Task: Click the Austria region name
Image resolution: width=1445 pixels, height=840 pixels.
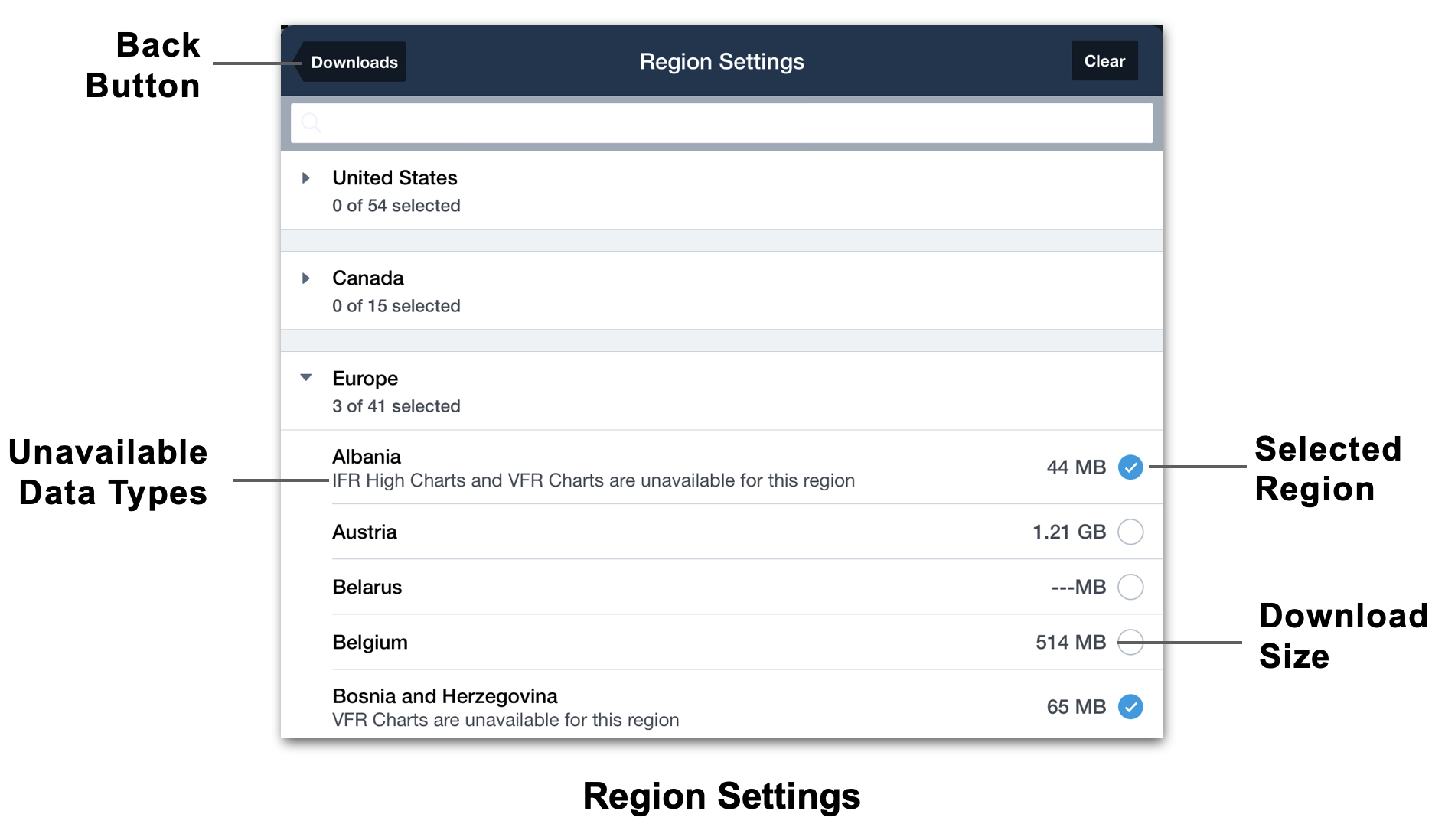Action: 364,532
